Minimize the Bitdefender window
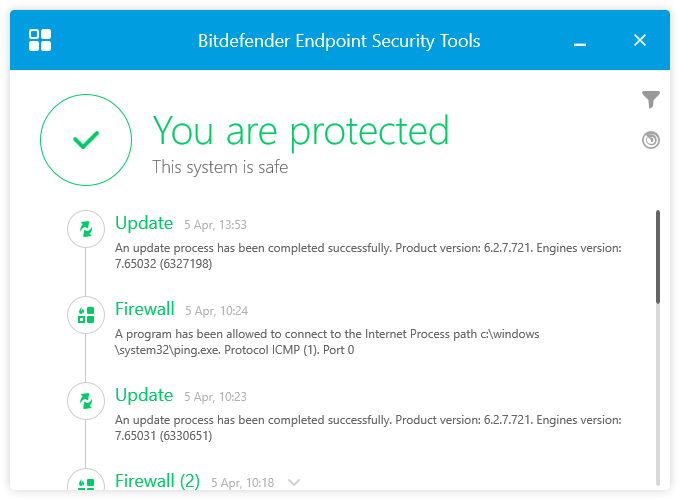 coord(580,42)
